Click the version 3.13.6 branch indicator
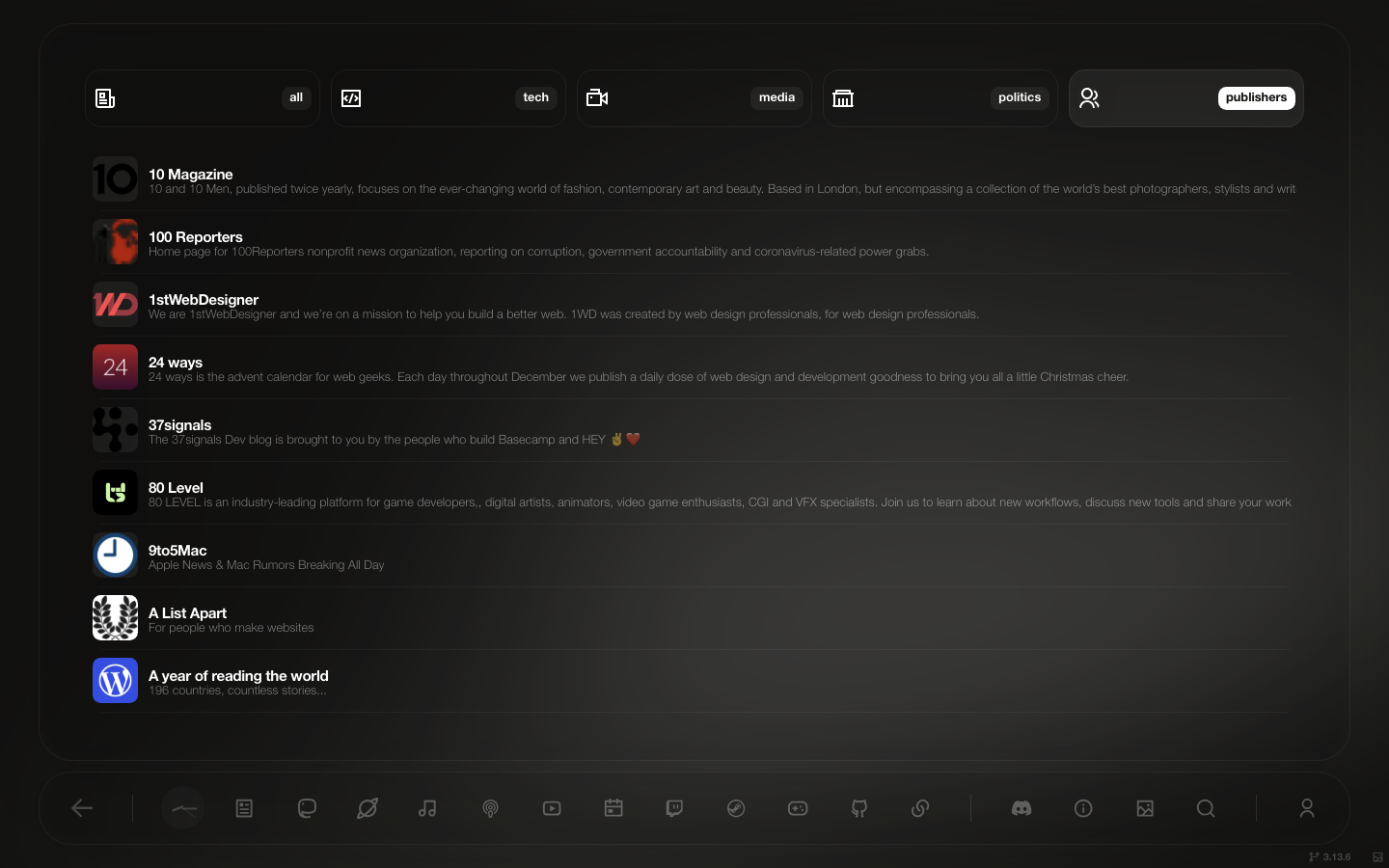Image resolution: width=1389 pixels, height=868 pixels. [x=1330, y=856]
